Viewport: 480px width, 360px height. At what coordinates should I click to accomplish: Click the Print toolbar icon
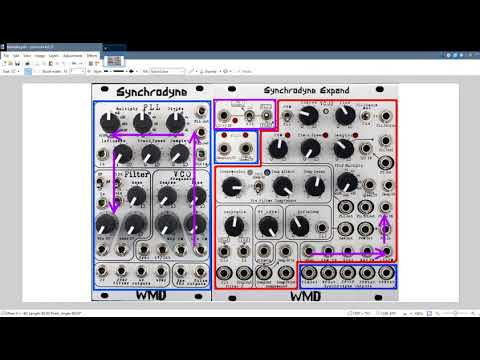pyautogui.click(x=27, y=63)
